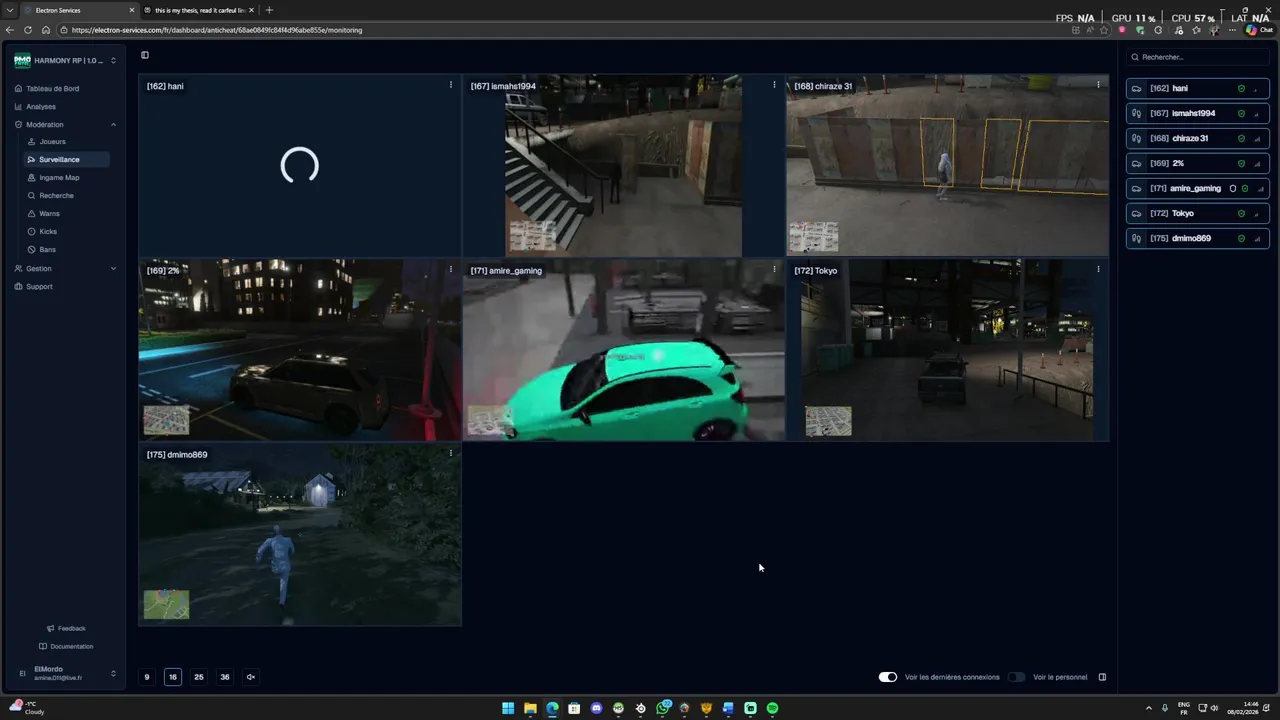Set grid size to 36 streams
Viewport: 1280px width, 720px height.
point(225,677)
